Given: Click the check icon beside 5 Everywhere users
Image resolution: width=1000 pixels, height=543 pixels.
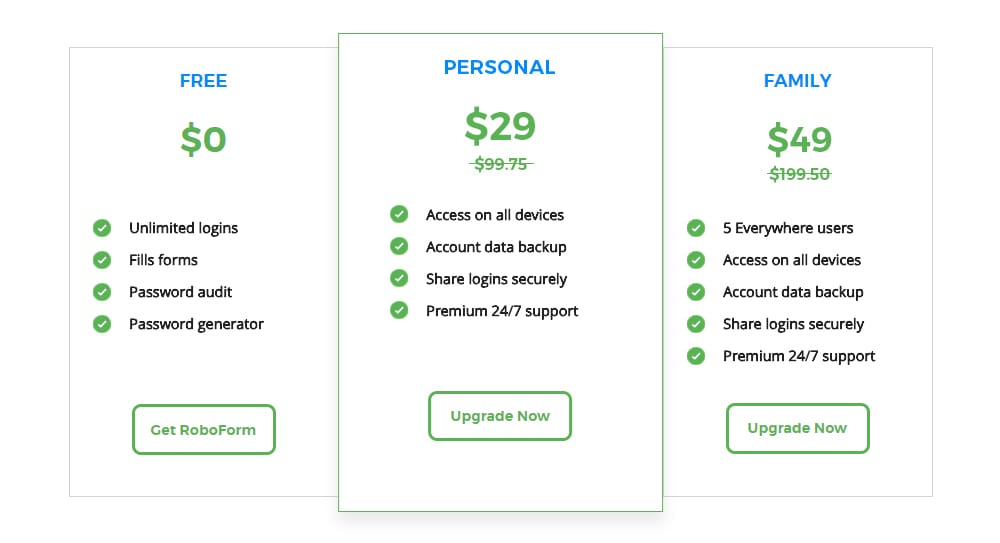Looking at the screenshot, I should 696,228.
